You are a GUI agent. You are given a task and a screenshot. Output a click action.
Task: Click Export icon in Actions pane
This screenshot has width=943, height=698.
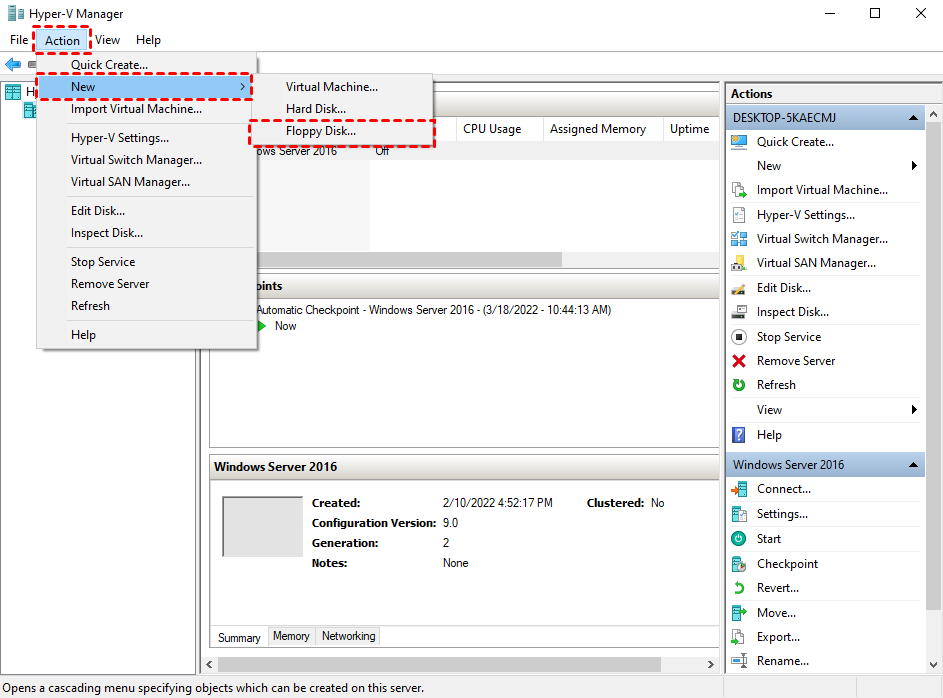click(x=739, y=637)
